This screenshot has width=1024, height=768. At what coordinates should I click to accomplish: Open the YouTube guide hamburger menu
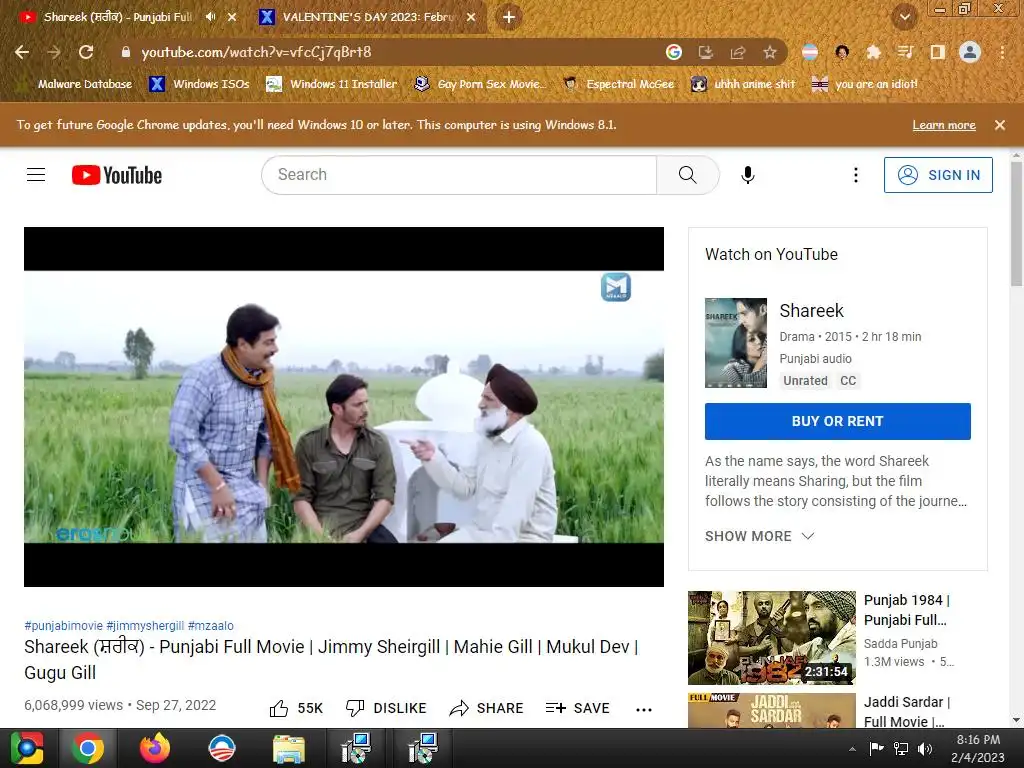click(36, 175)
